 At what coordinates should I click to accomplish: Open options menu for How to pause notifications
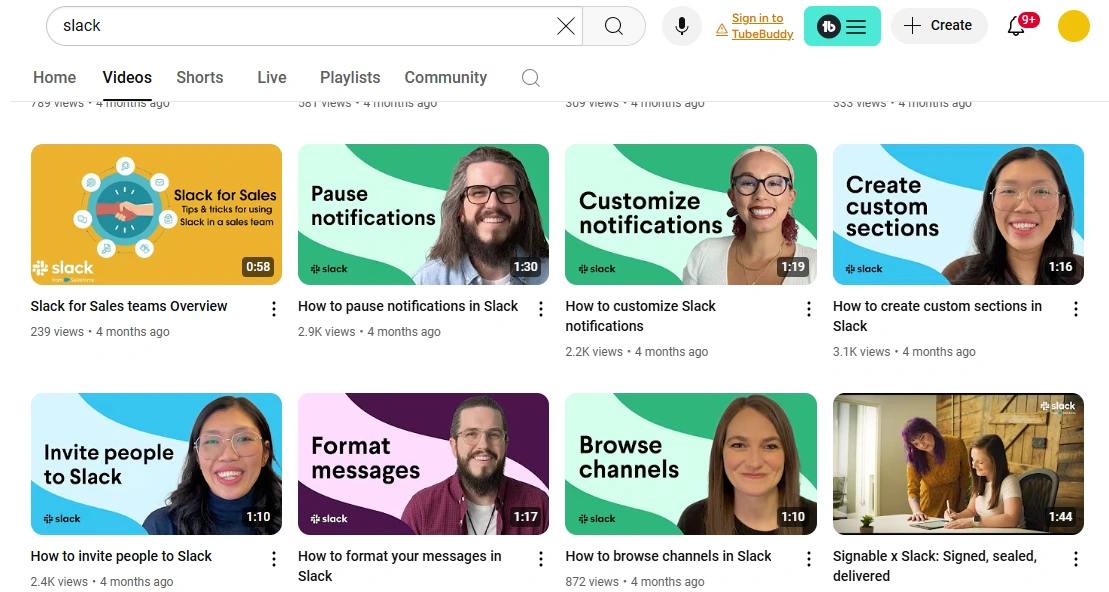541,308
